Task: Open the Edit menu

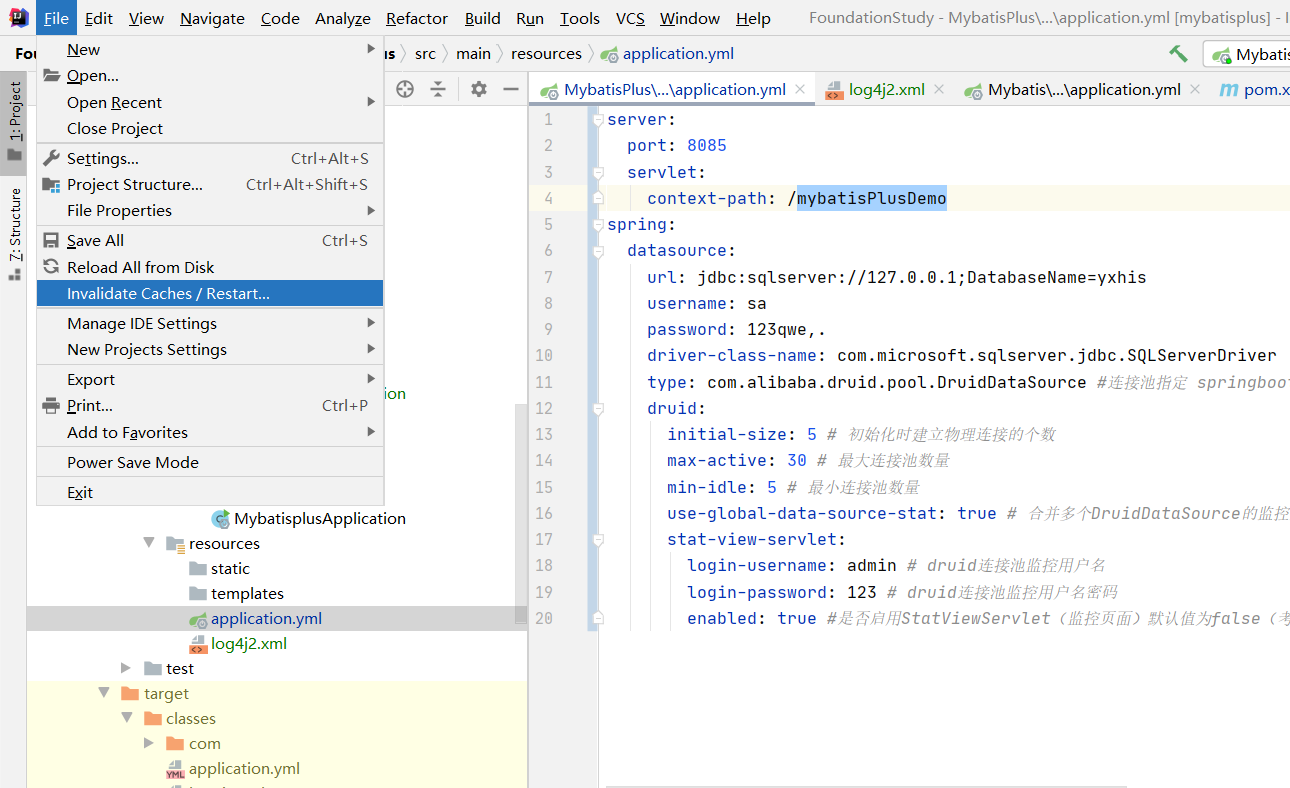Action: point(99,18)
